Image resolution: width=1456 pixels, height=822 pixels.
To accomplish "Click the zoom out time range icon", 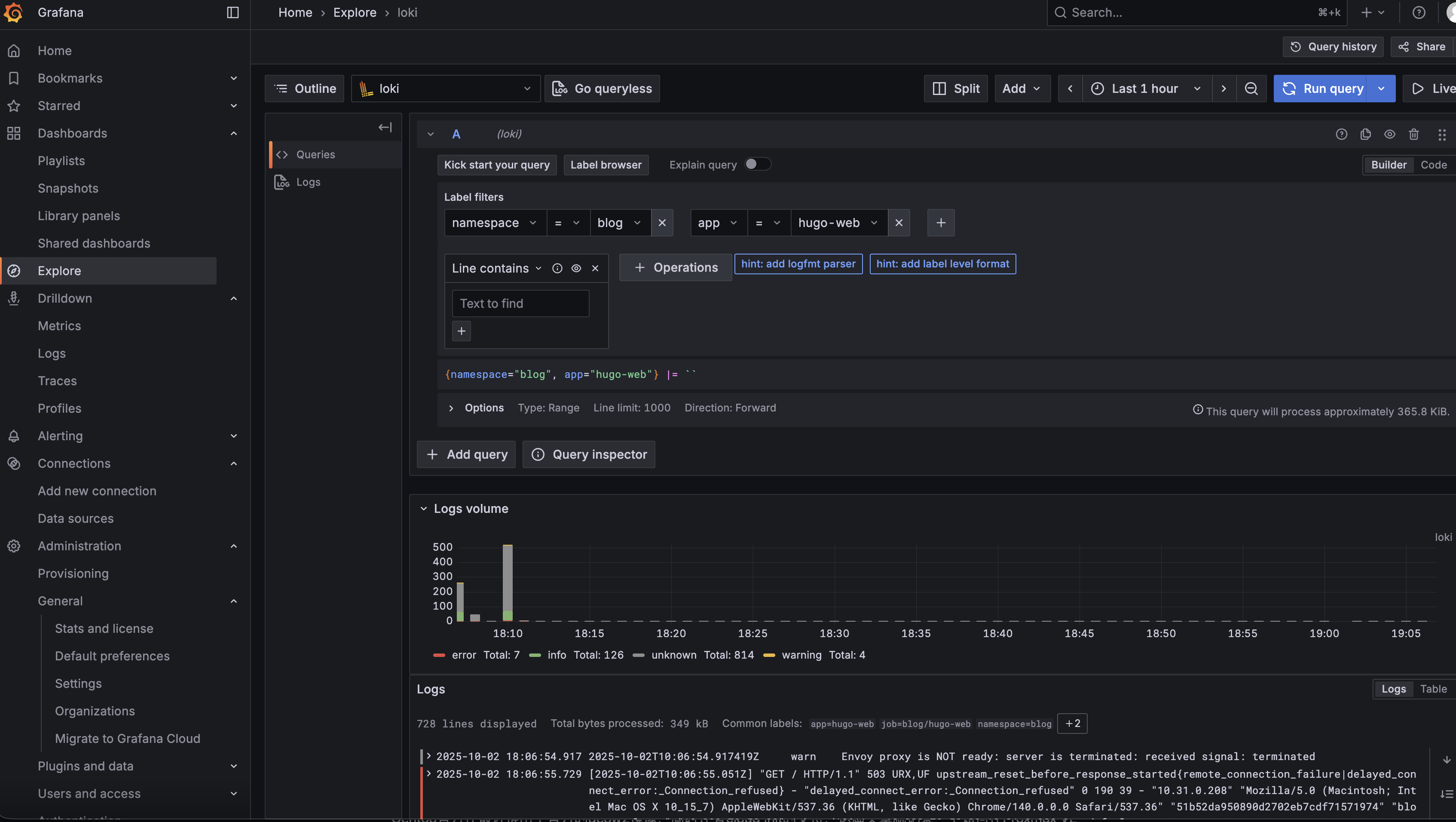I will [x=1251, y=89].
